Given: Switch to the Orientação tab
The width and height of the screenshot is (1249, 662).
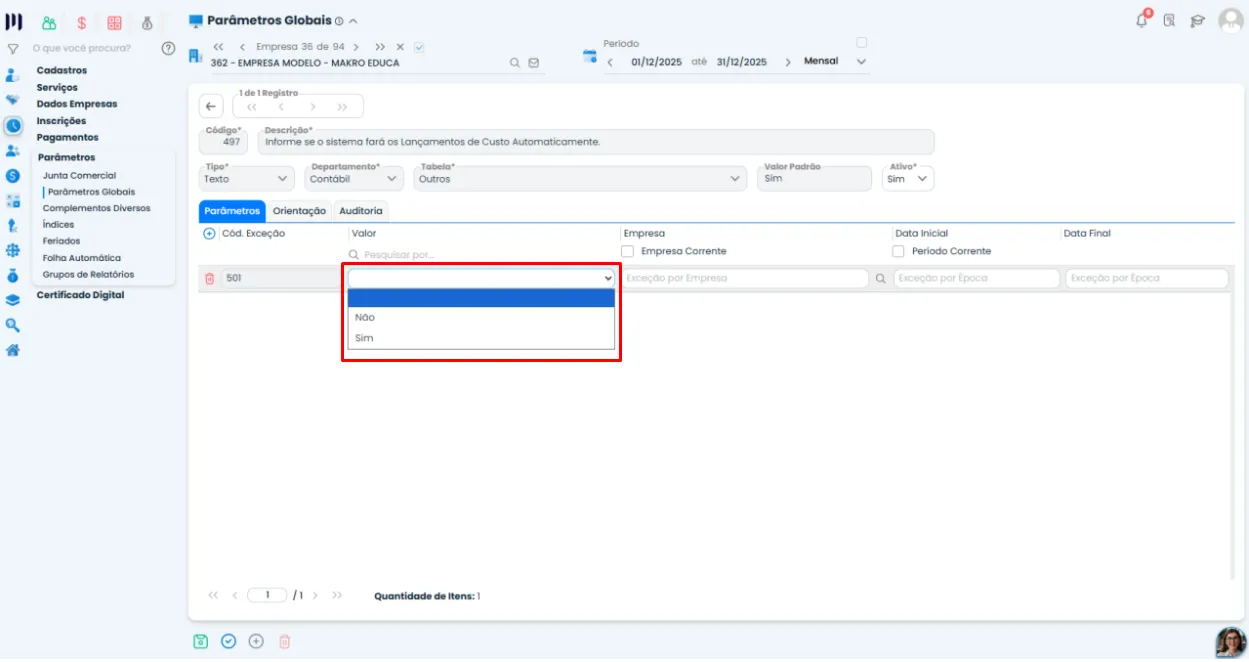Looking at the screenshot, I should pyautogui.click(x=299, y=211).
